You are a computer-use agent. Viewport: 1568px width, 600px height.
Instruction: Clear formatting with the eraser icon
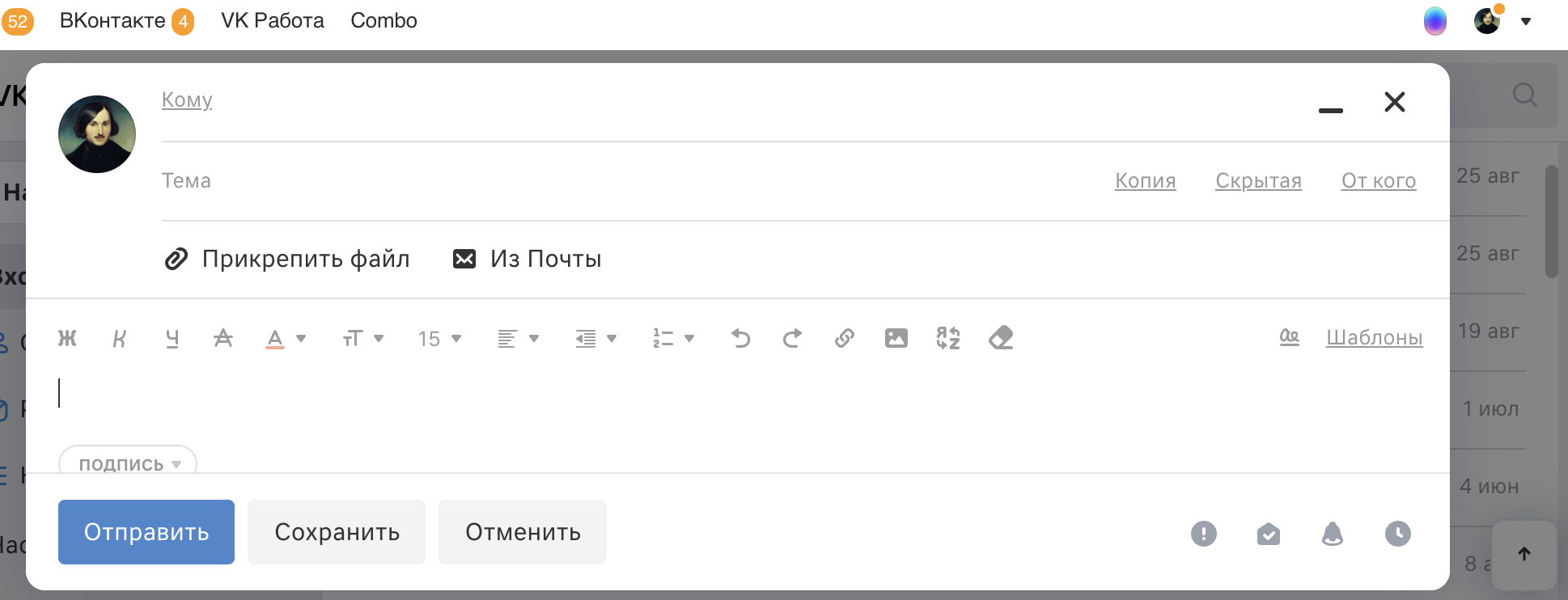(1001, 338)
